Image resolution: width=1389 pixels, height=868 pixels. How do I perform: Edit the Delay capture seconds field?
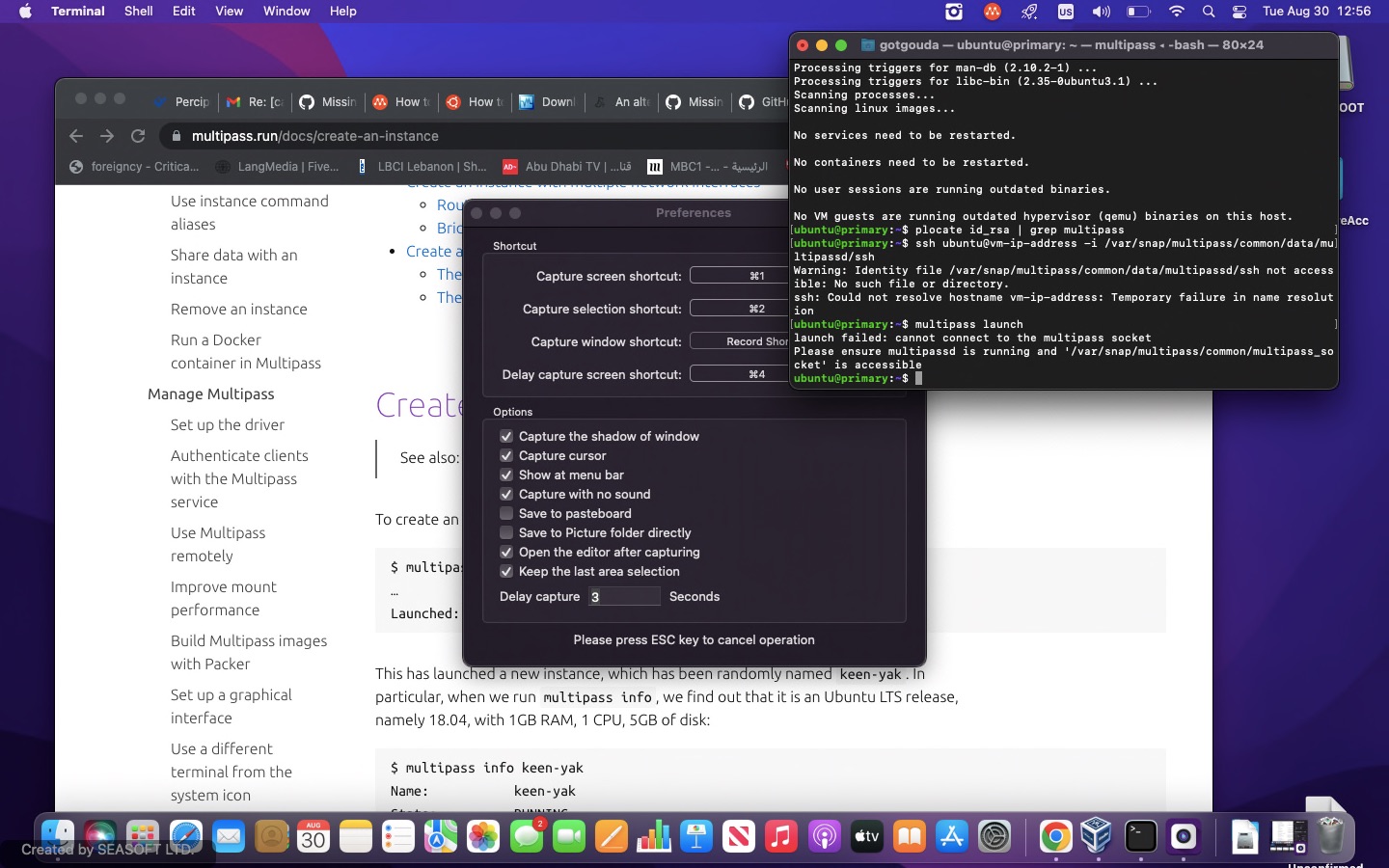(624, 597)
